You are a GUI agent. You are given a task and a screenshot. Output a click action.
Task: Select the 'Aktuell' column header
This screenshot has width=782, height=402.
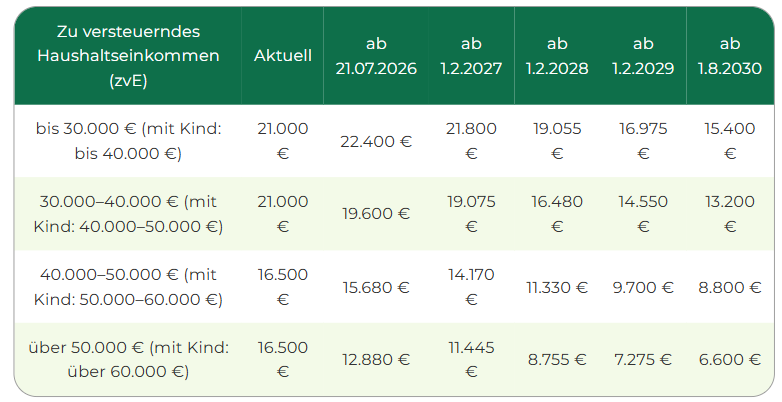[283, 56]
